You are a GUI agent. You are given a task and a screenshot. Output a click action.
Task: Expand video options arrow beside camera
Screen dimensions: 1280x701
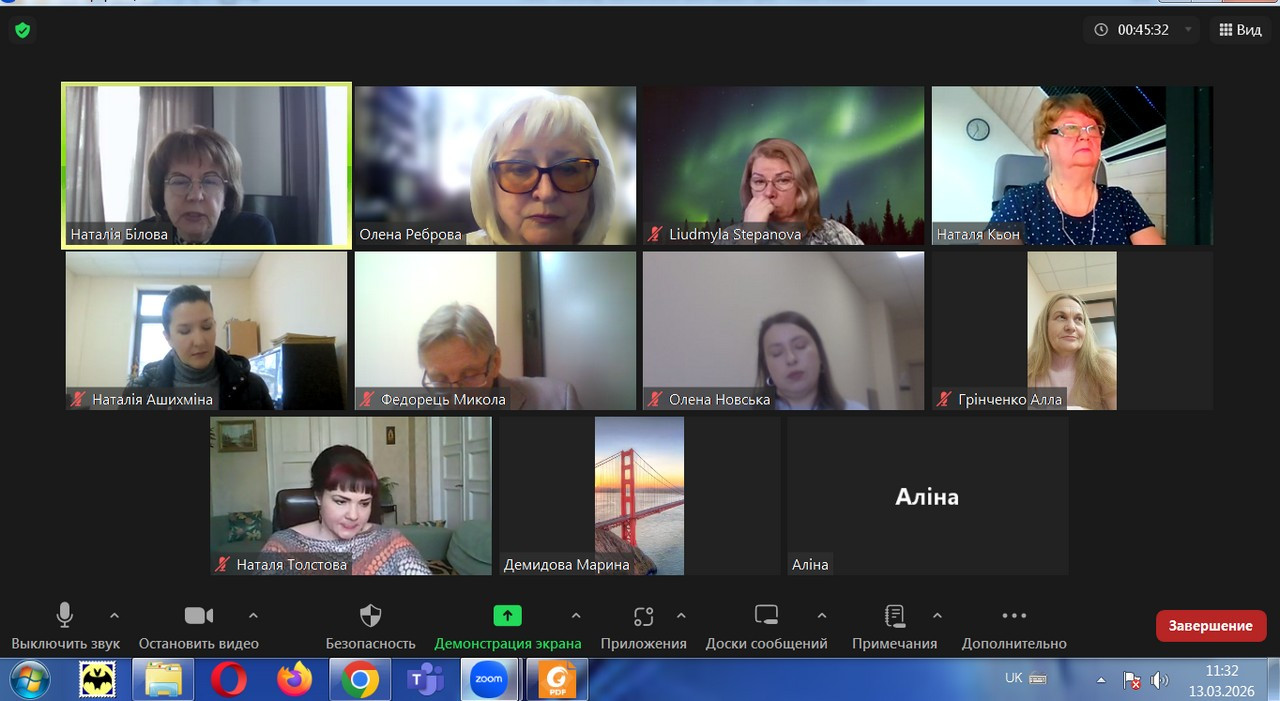click(253, 616)
